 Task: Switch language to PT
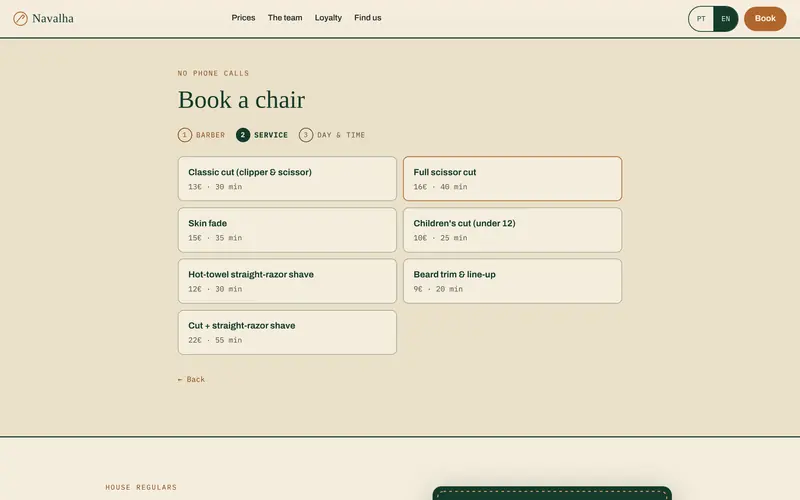tap(701, 19)
